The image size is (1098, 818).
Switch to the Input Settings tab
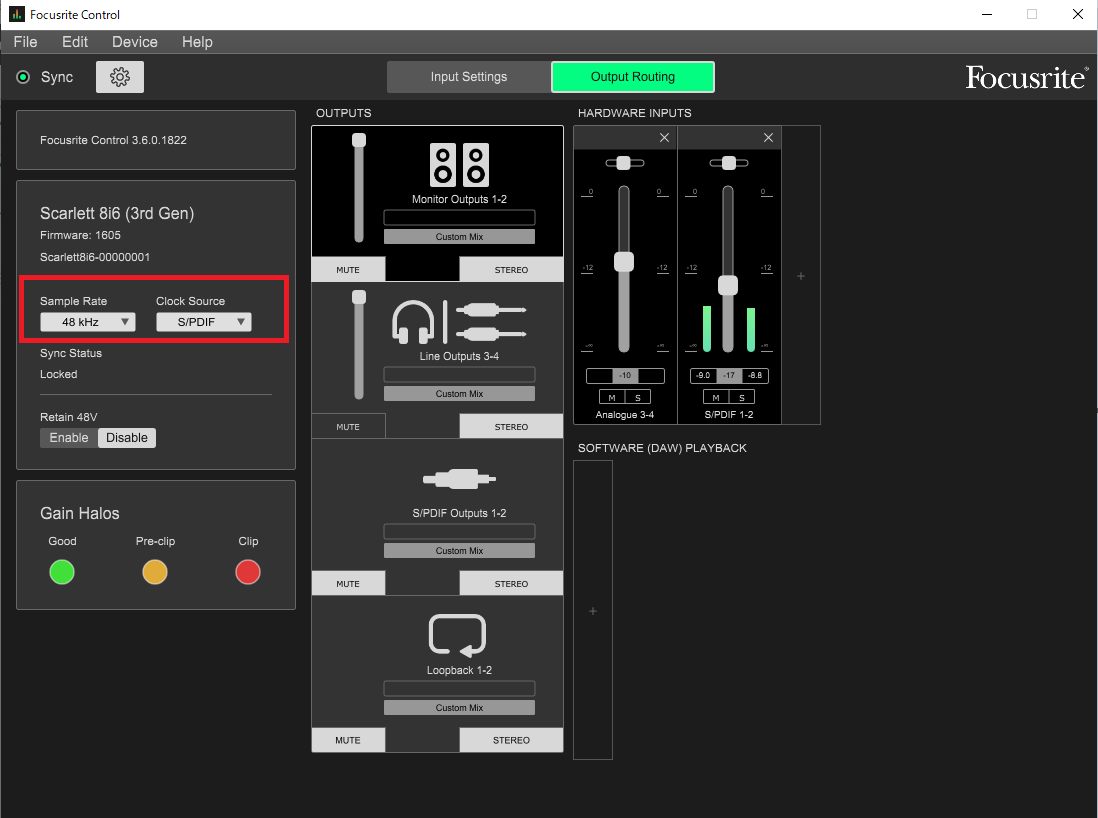(x=468, y=77)
